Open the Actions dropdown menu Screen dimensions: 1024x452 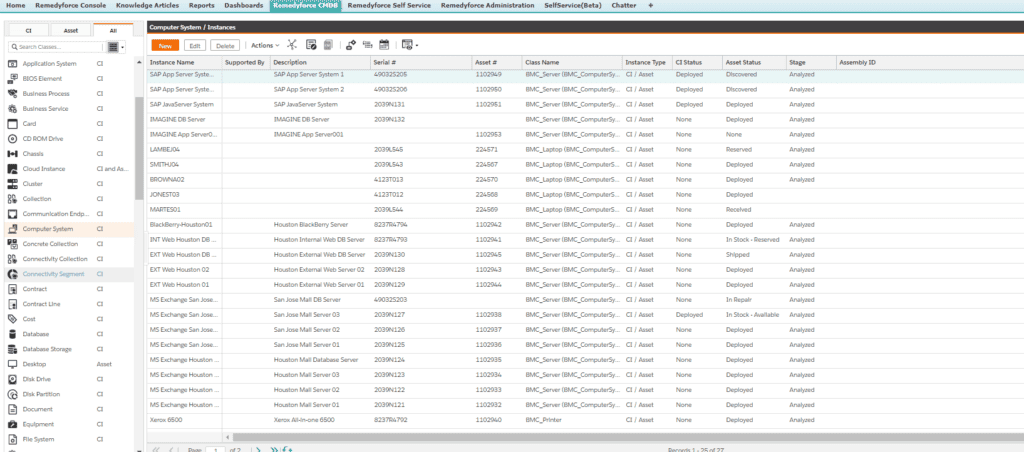(265, 45)
